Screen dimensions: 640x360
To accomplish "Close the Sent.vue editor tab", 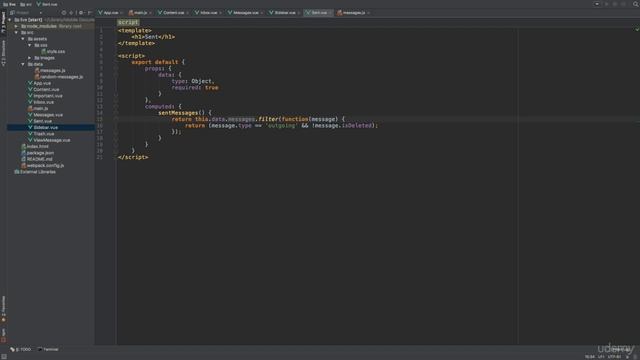I will 330,13.
